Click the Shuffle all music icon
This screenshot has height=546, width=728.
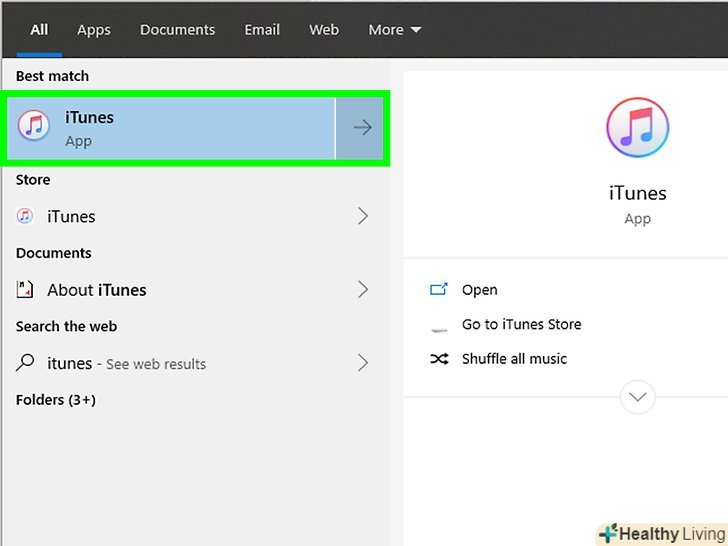[439, 358]
